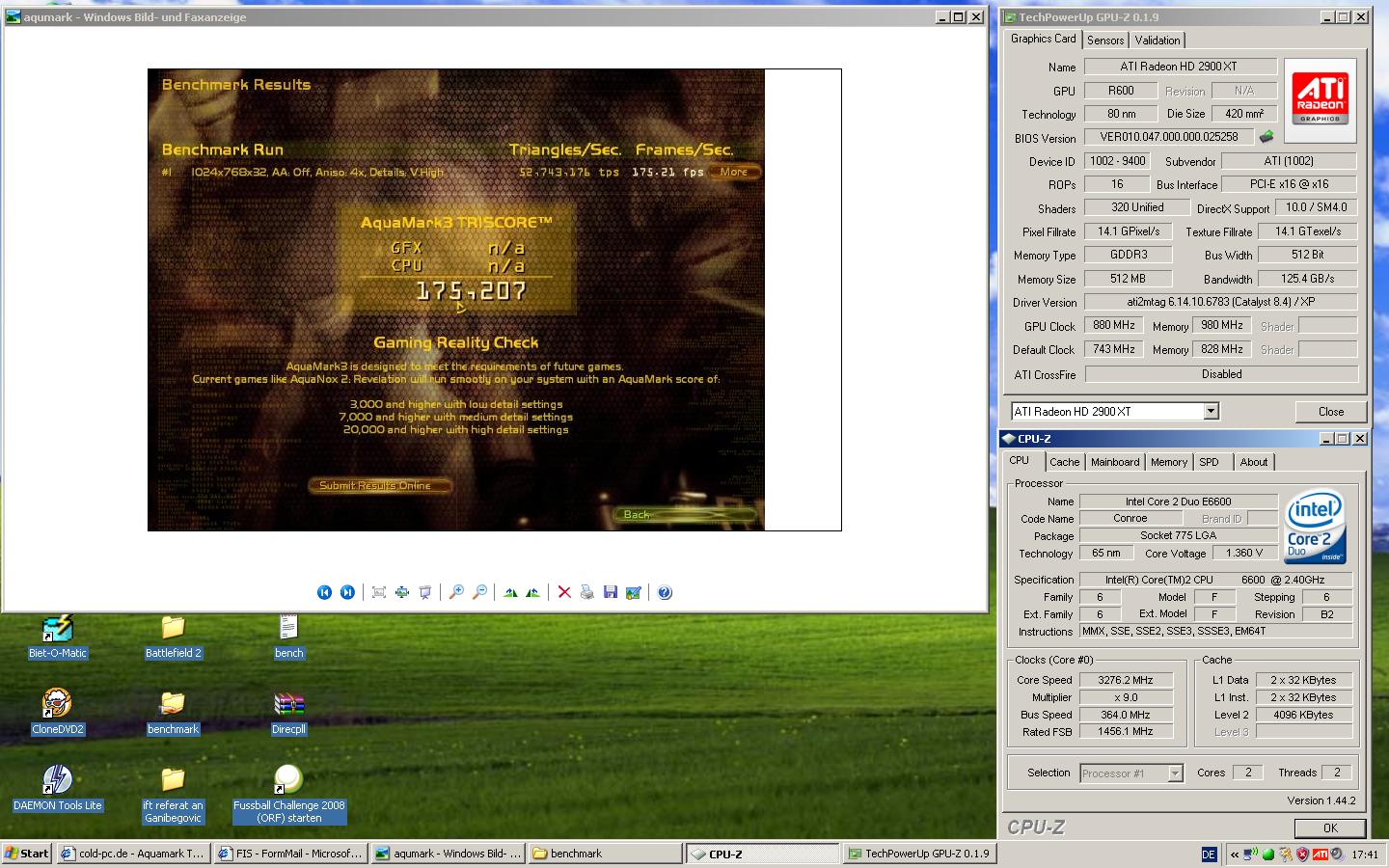
Task: Click security shield tray icon
Action: point(1303,854)
